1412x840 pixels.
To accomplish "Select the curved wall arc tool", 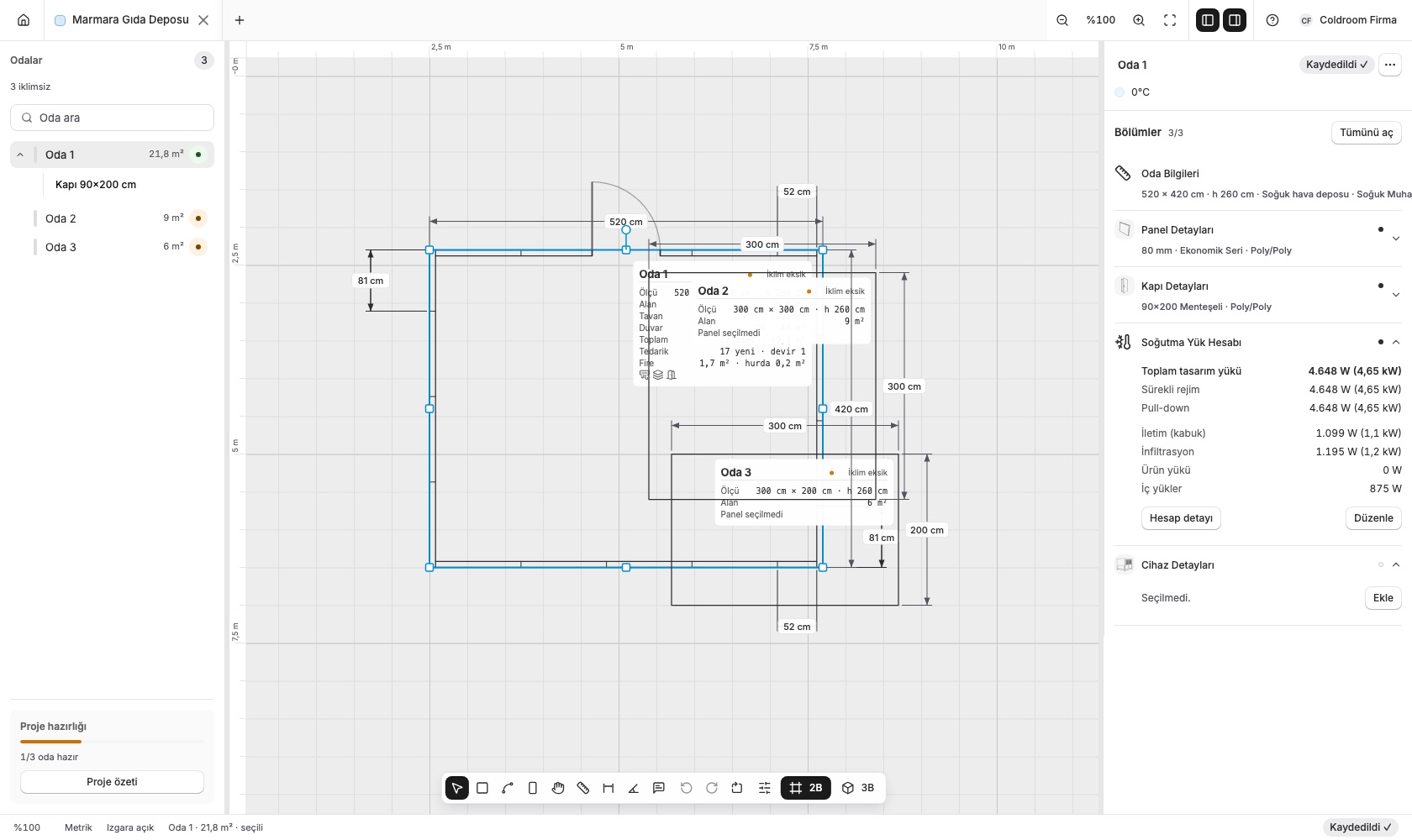I will (508, 788).
